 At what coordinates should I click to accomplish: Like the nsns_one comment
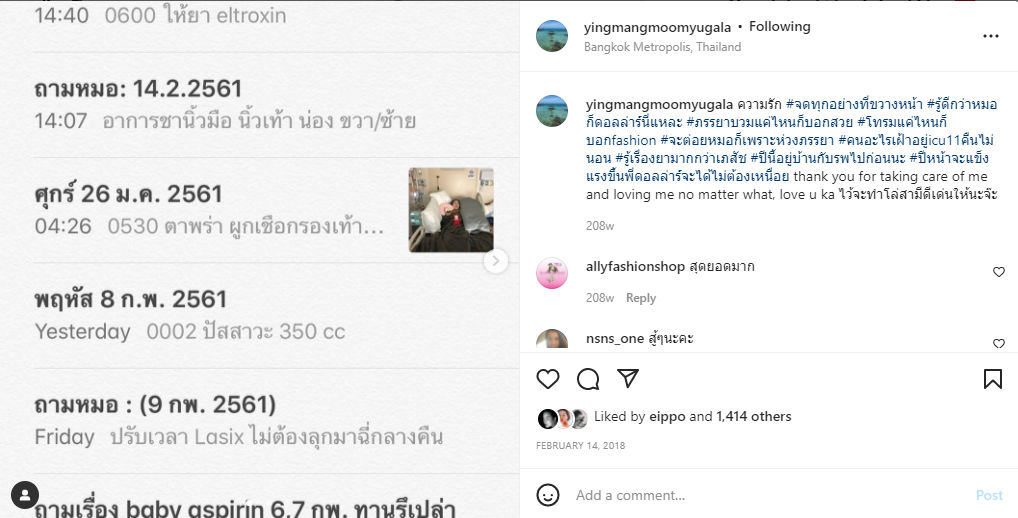pyautogui.click(x=999, y=343)
